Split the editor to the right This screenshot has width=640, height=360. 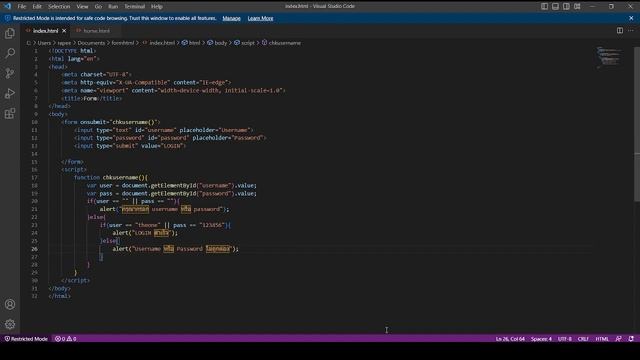coord(620,31)
